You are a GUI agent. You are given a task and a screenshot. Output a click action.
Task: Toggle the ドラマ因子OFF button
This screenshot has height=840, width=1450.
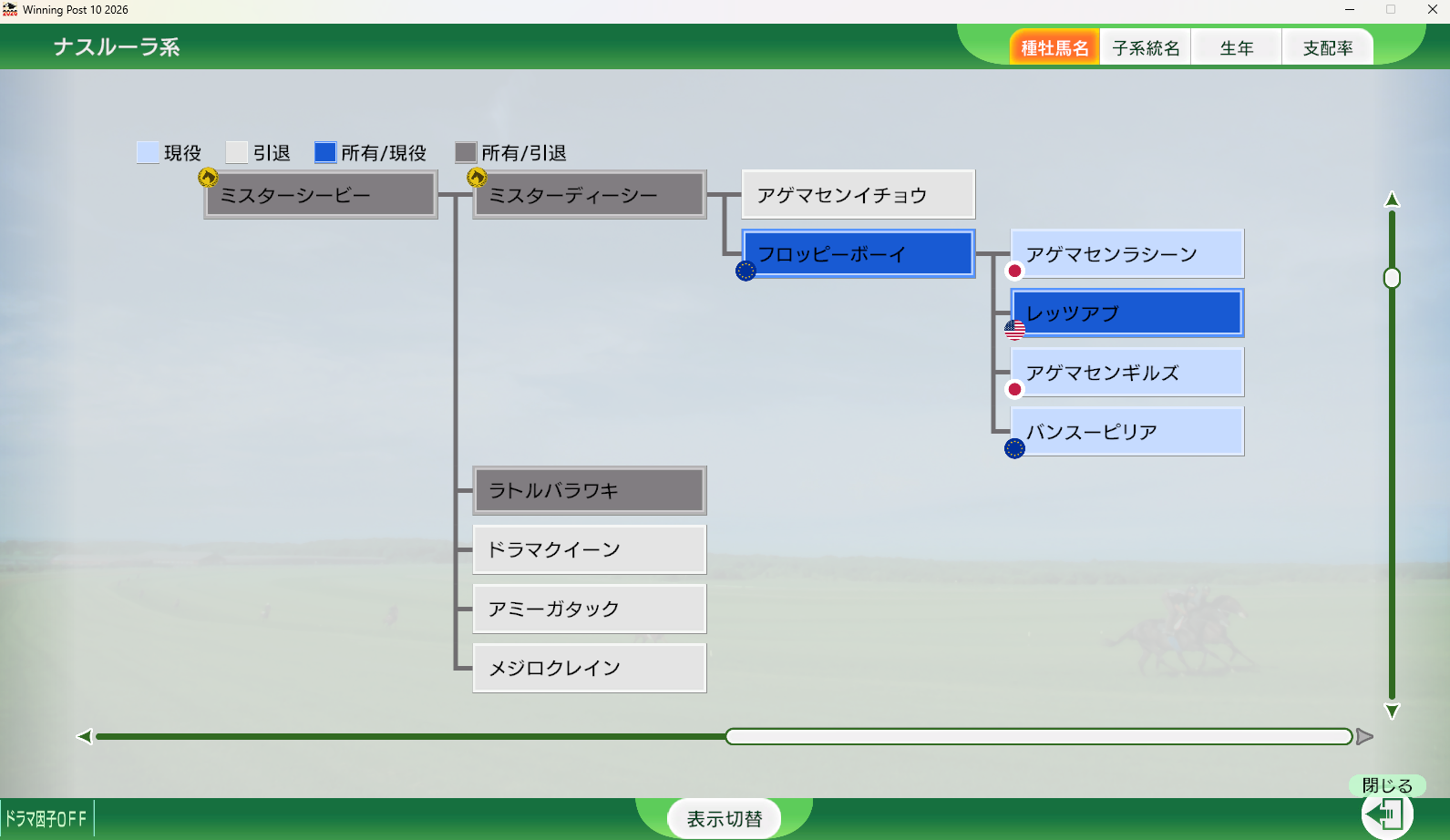tap(46, 819)
